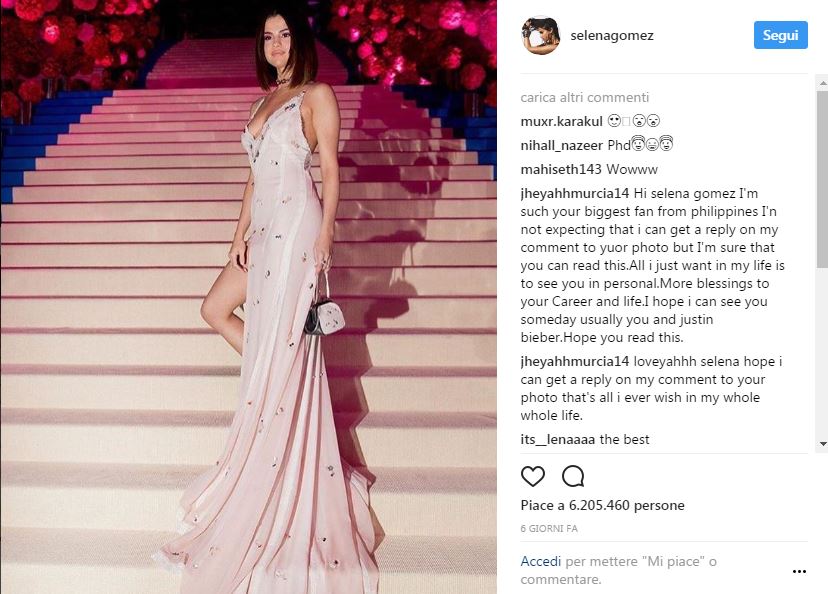Open muxr.karakul commenter profile
Screen dimensions: 828x594
click(561, 121)
